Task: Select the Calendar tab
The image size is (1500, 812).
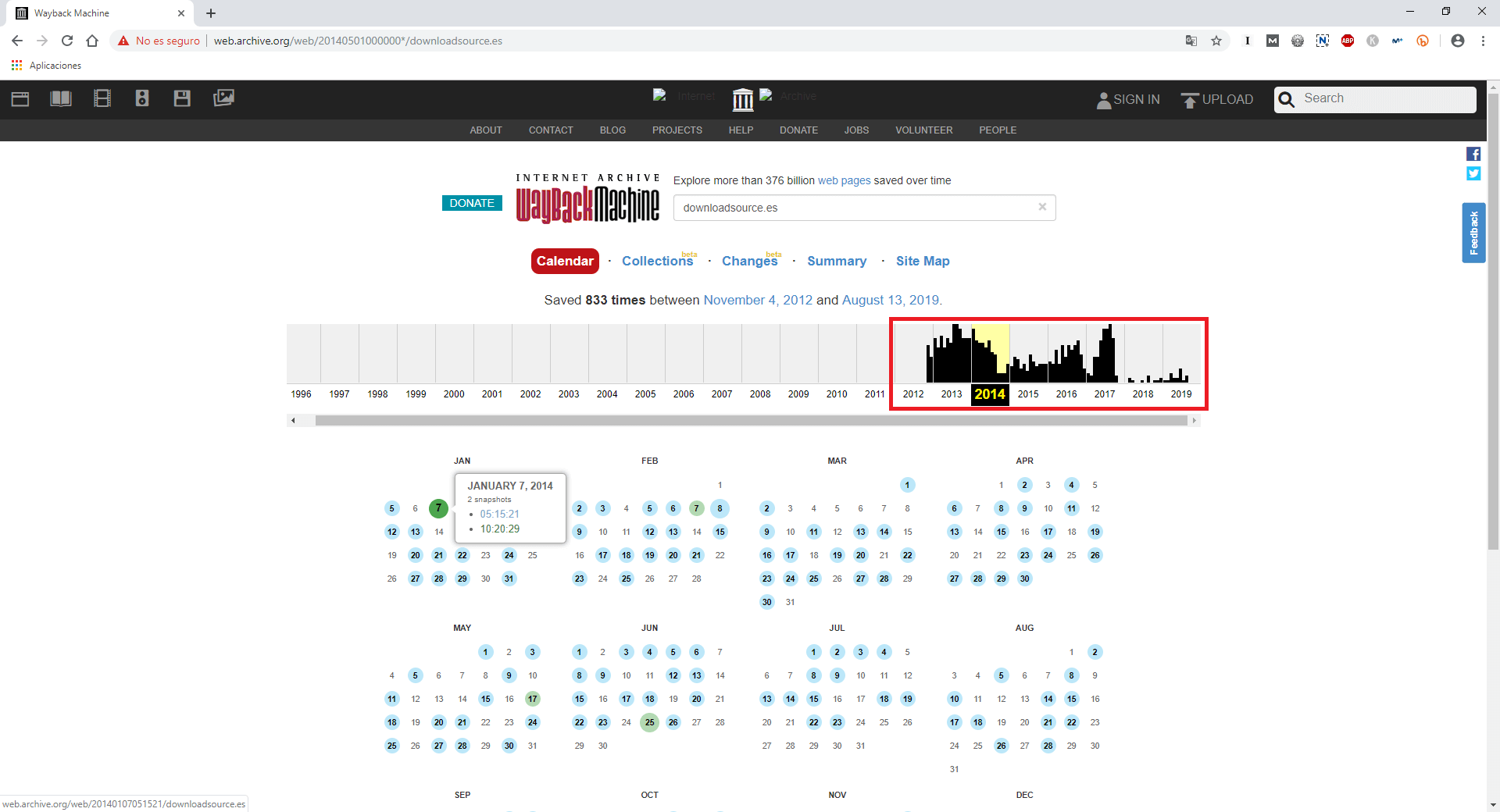Action: click(x=565, y=261)
